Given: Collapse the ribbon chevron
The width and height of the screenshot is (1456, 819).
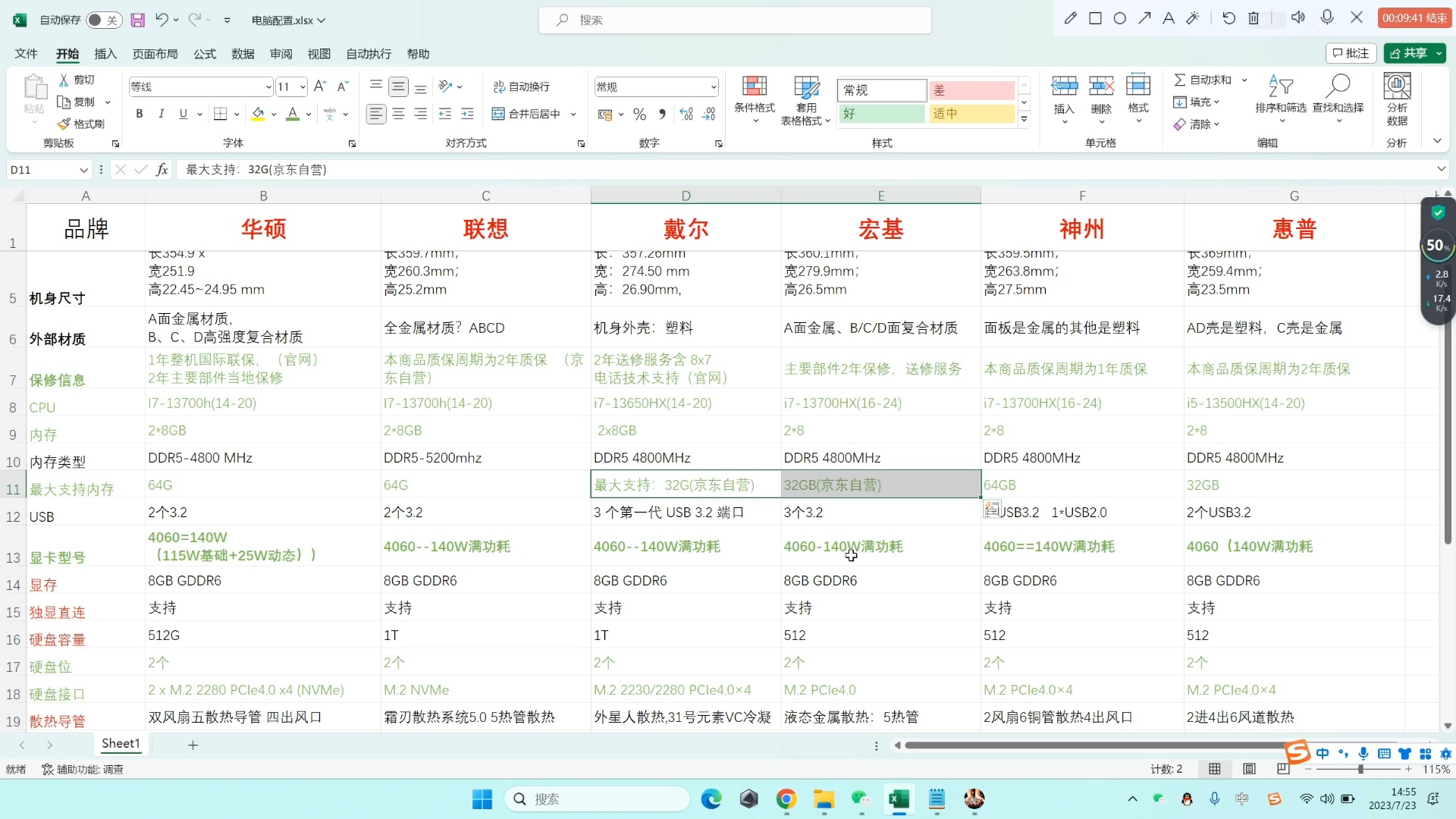Looking at the screenshot, I should point(1437,142).
